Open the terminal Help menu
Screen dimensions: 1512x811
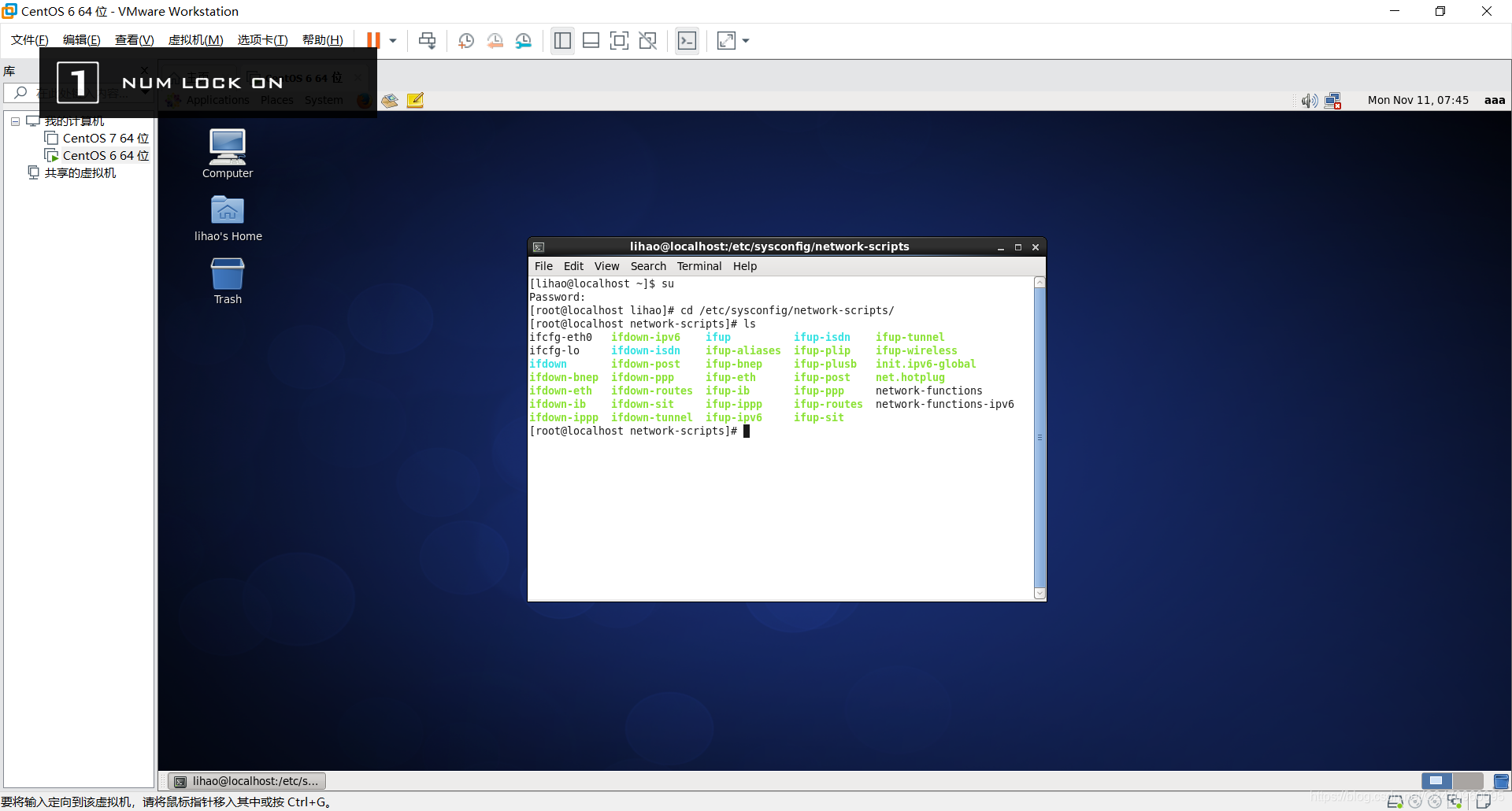[x=744, y=266]
